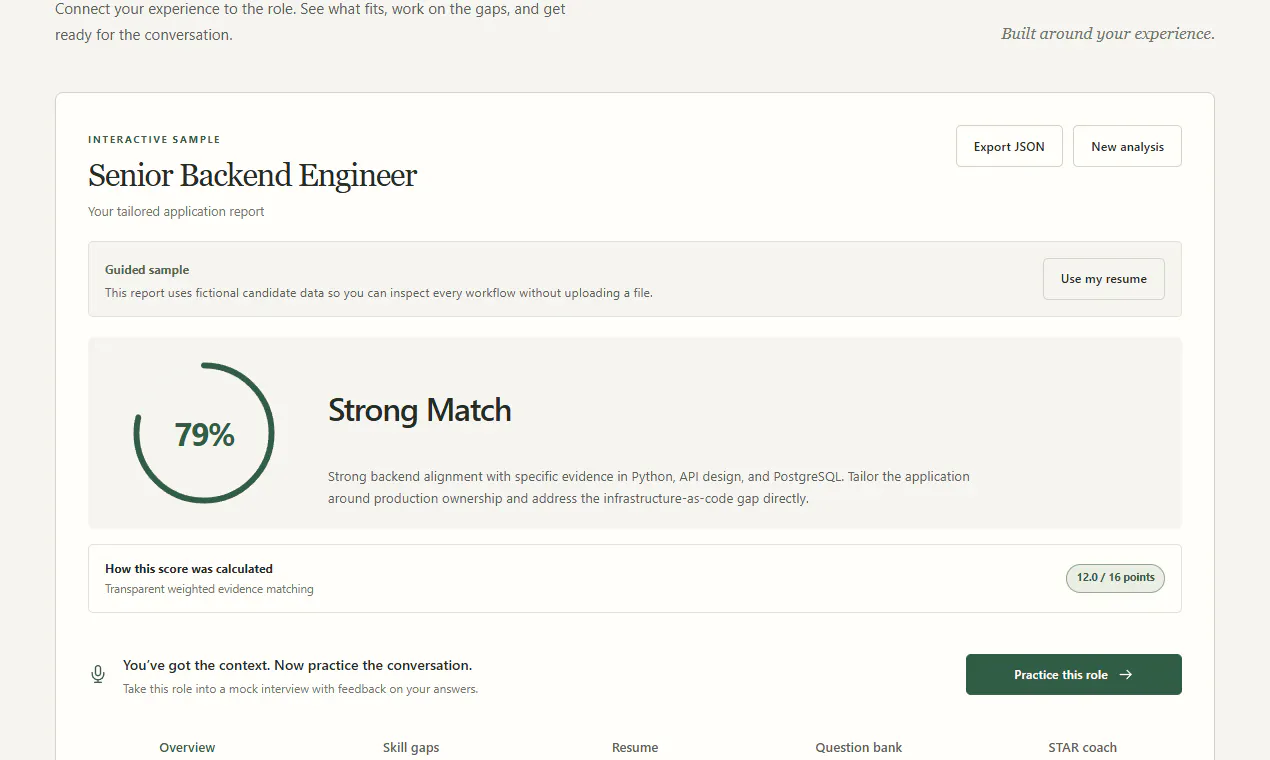Click the Strong Match heading
This screenshot has height=760, width=1270.
(x=420, y=410)
